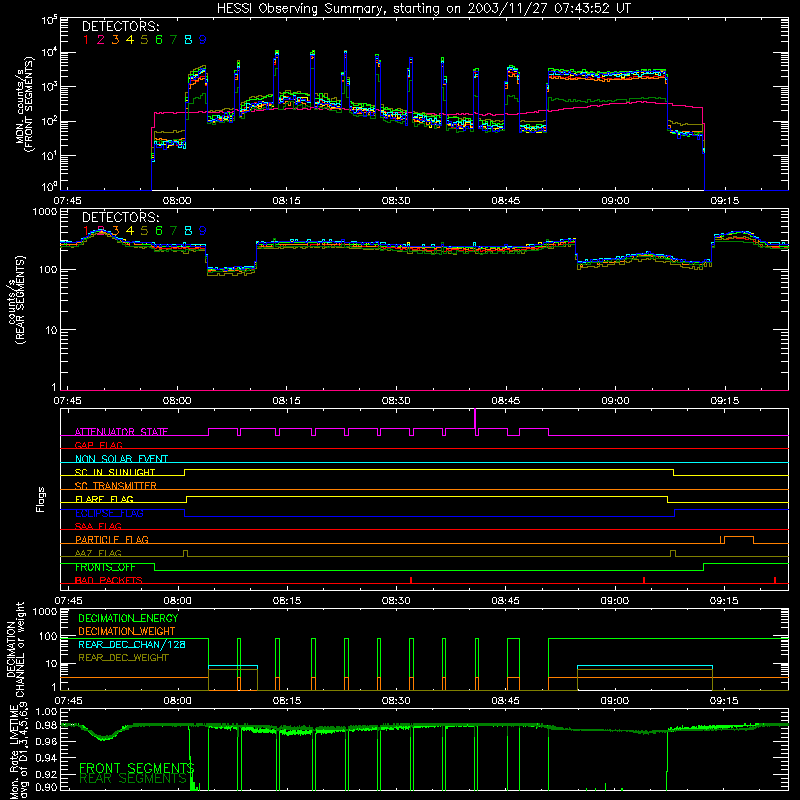800x800 pixels.
Task: Click the 09:15 tick label under the flags plot
Action: point(724,601)
